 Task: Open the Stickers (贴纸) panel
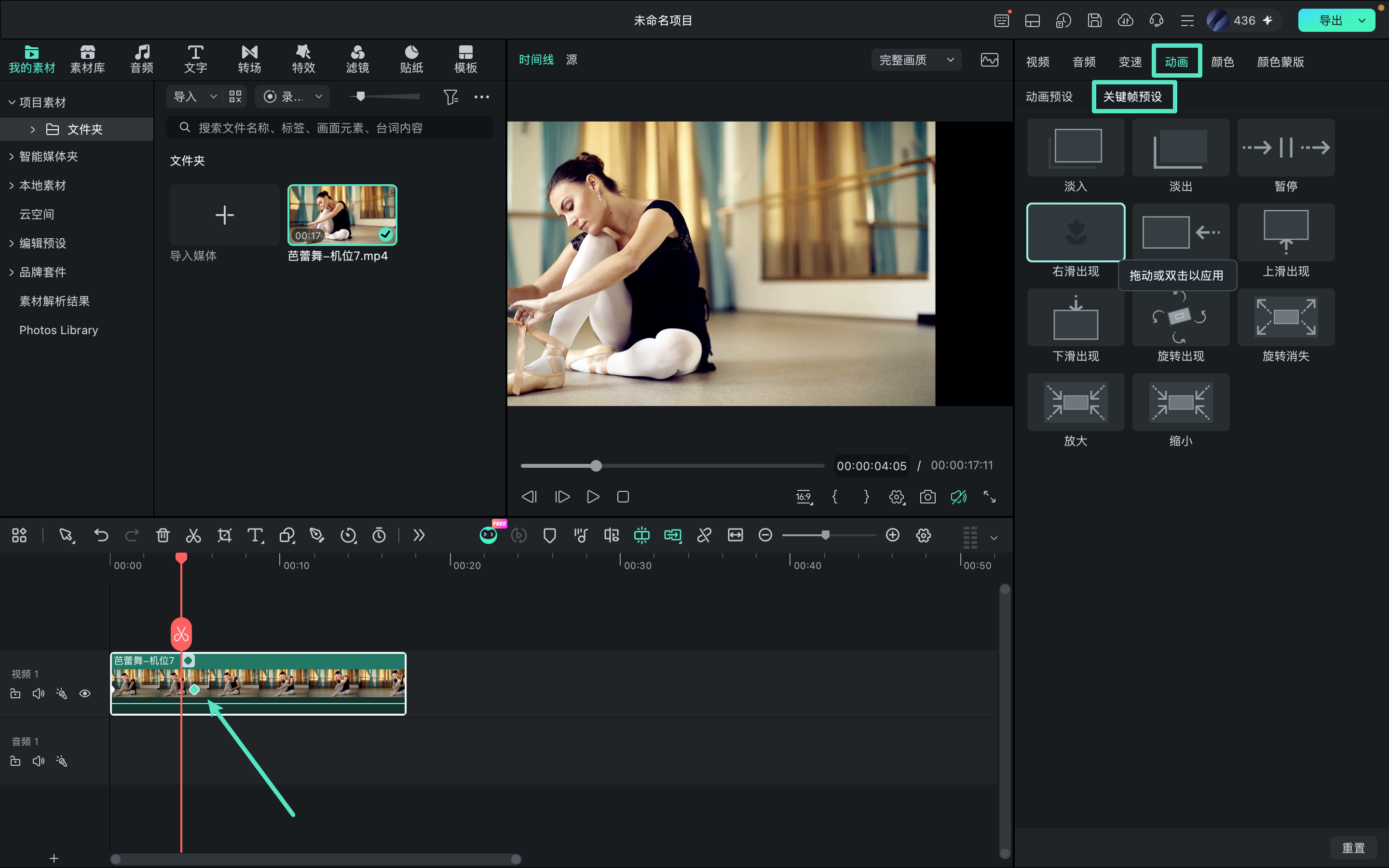coord(411,59)
